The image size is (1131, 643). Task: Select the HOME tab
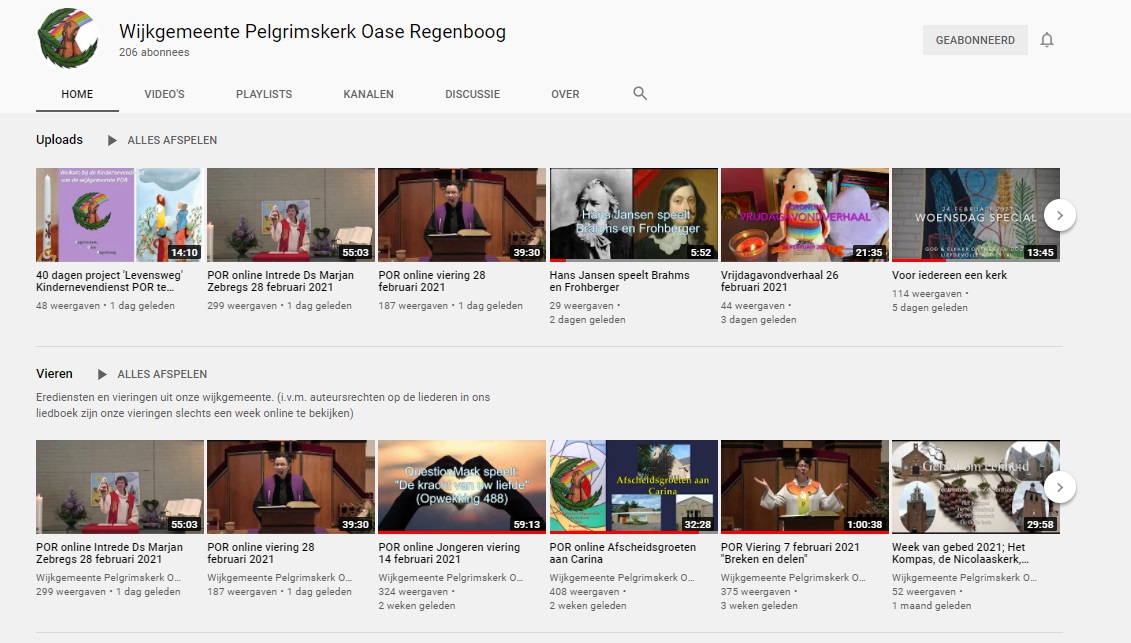tap(77, 94)
